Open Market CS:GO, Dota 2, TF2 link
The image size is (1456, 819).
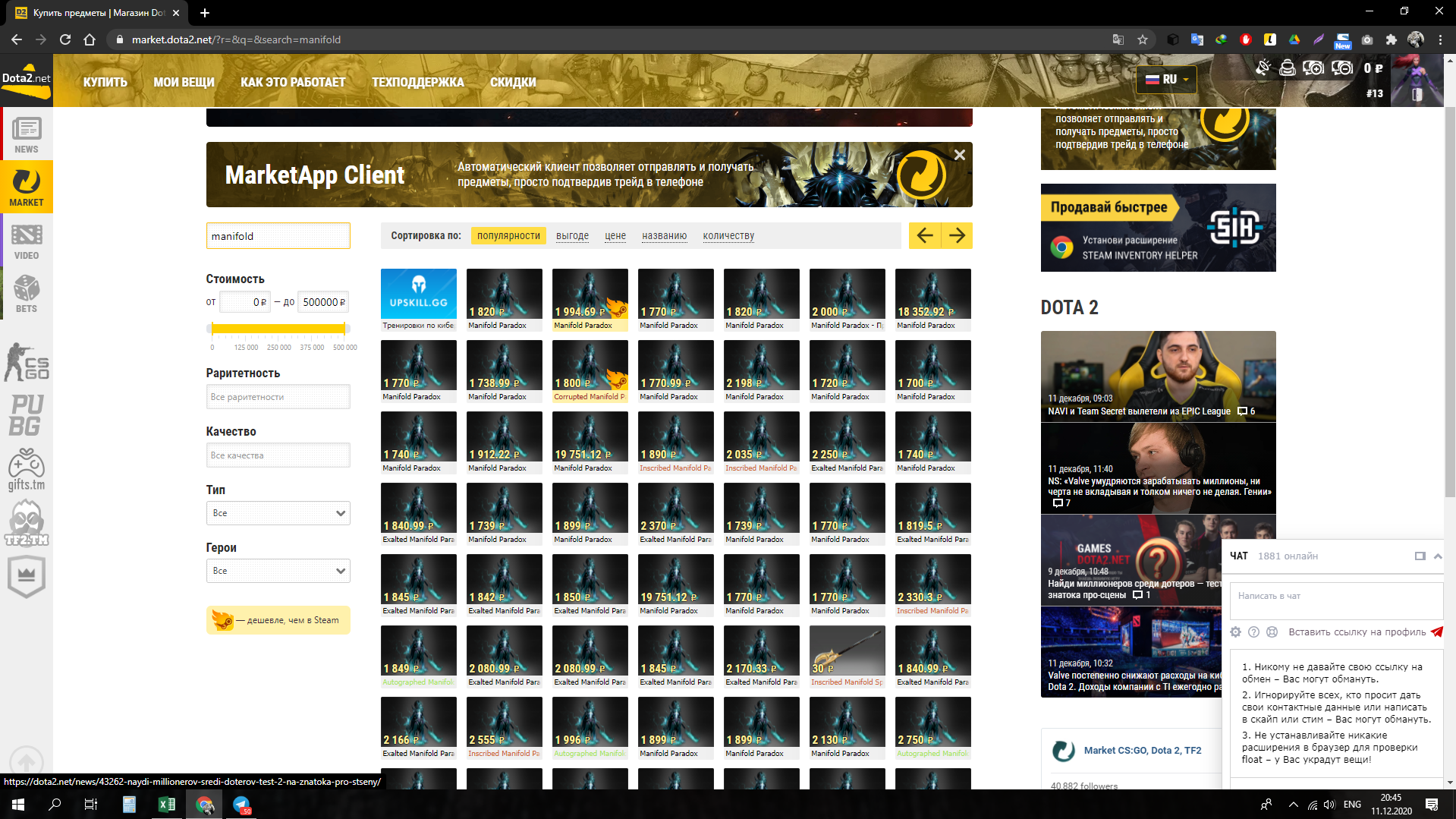click(1142, 750)
